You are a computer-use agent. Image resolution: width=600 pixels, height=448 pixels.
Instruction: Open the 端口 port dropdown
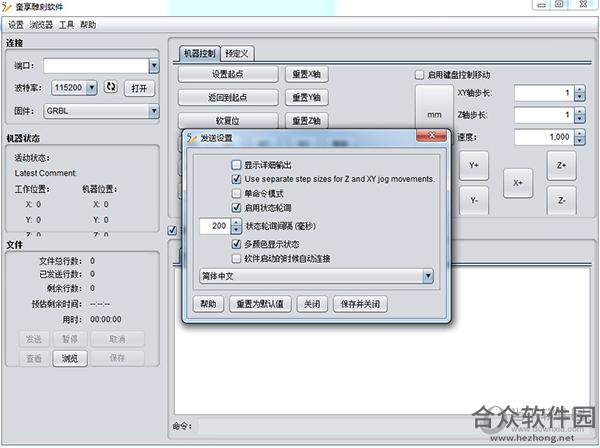[154, 66]
